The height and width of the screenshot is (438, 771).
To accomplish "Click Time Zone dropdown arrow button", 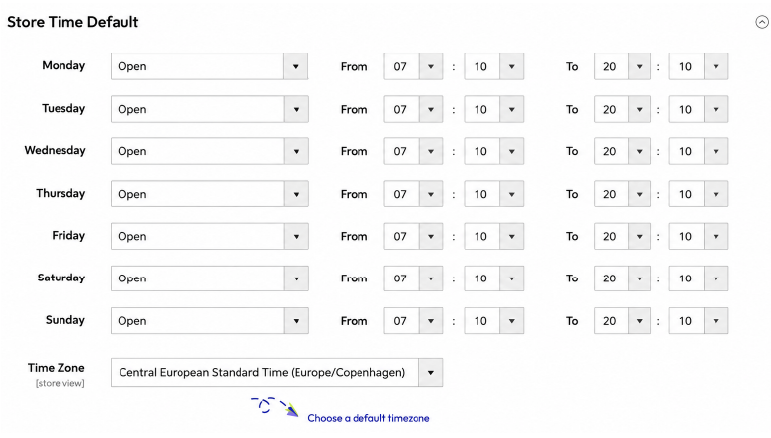I will [x=431, y=372].
